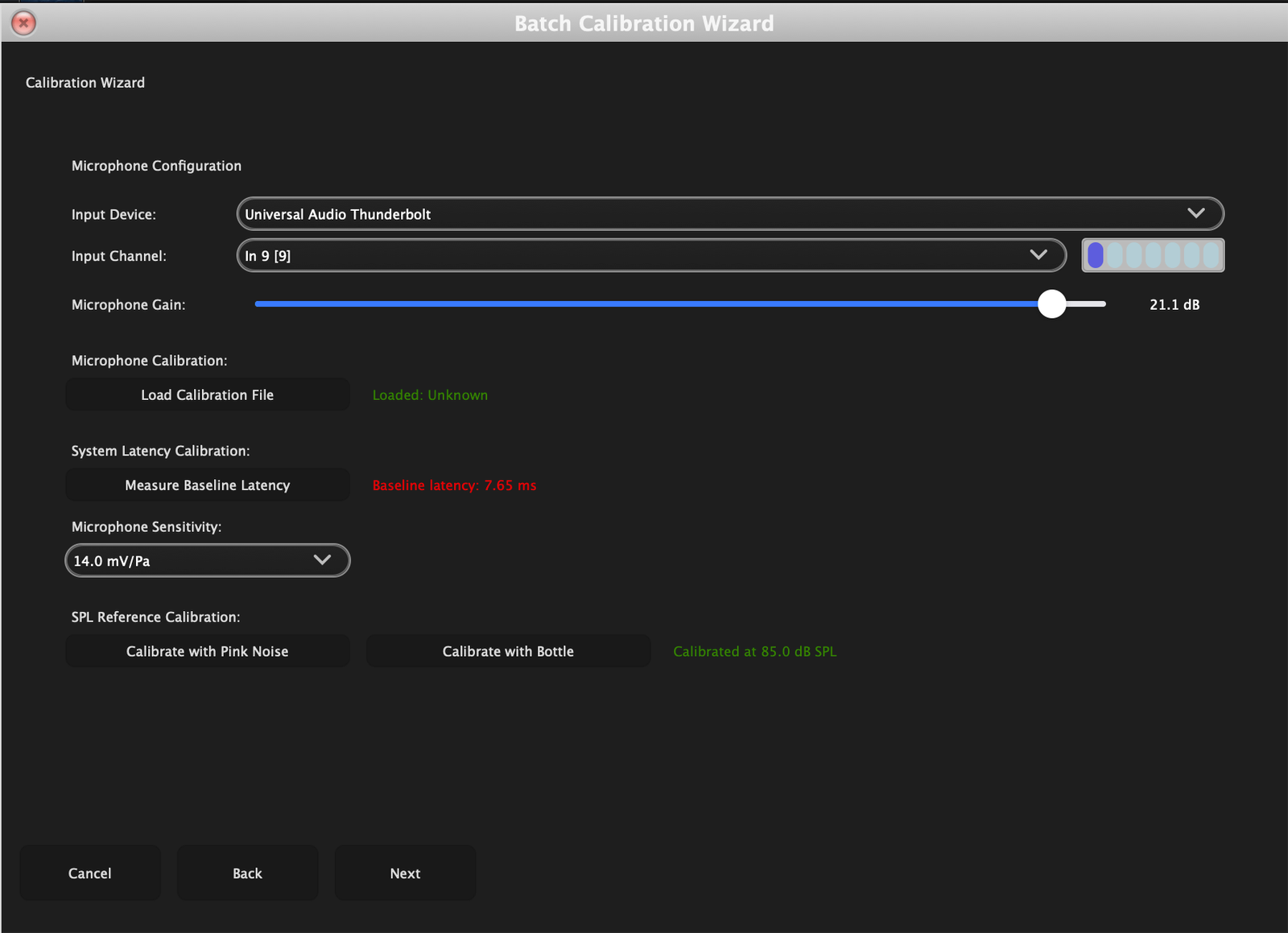Viewport: 1288px width, 933px height.
Task: Click the 'Calibrated at 85.0 dB SPL' status
Action: [x=754, y=651]
